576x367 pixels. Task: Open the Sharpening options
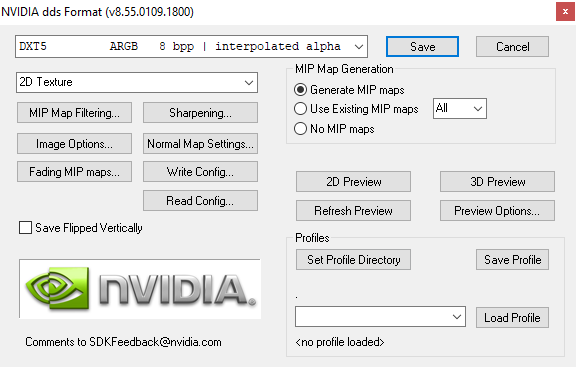point(200,113)
